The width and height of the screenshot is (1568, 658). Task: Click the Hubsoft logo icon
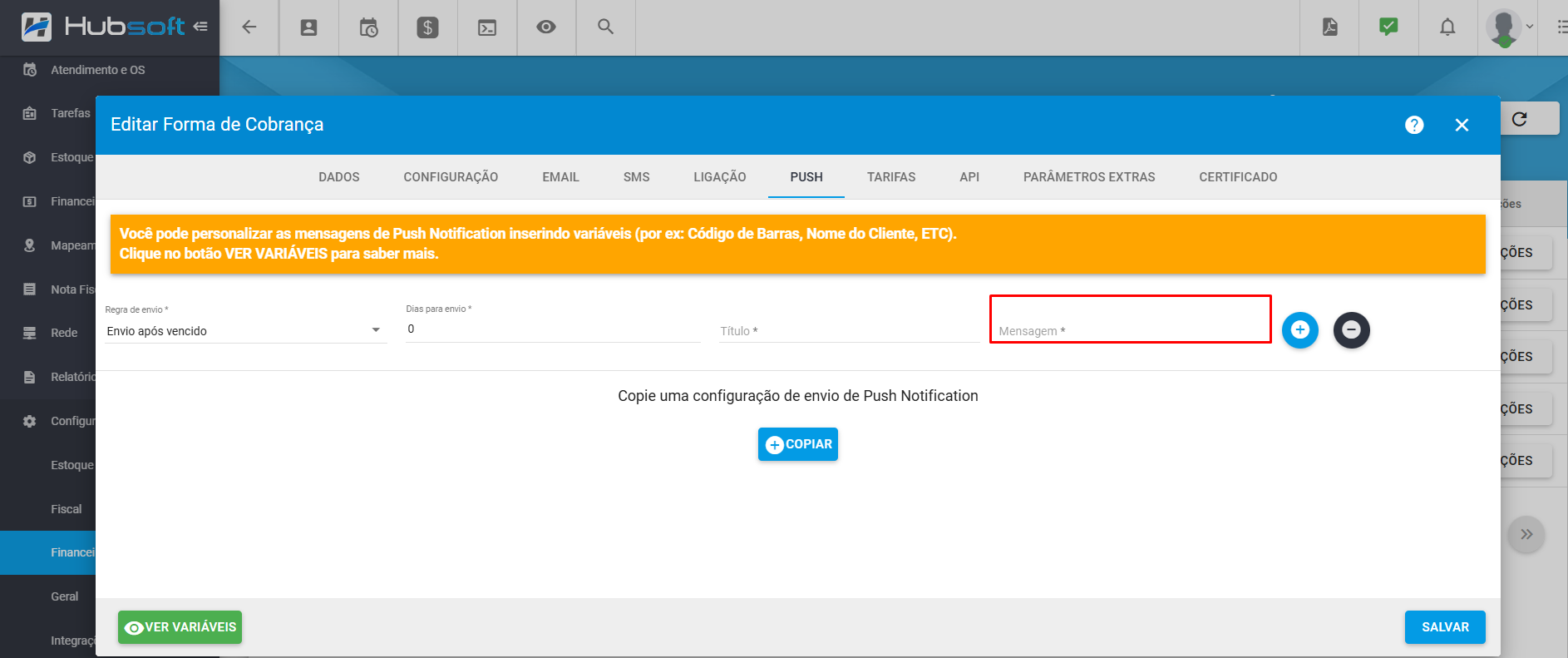[37, 27]
